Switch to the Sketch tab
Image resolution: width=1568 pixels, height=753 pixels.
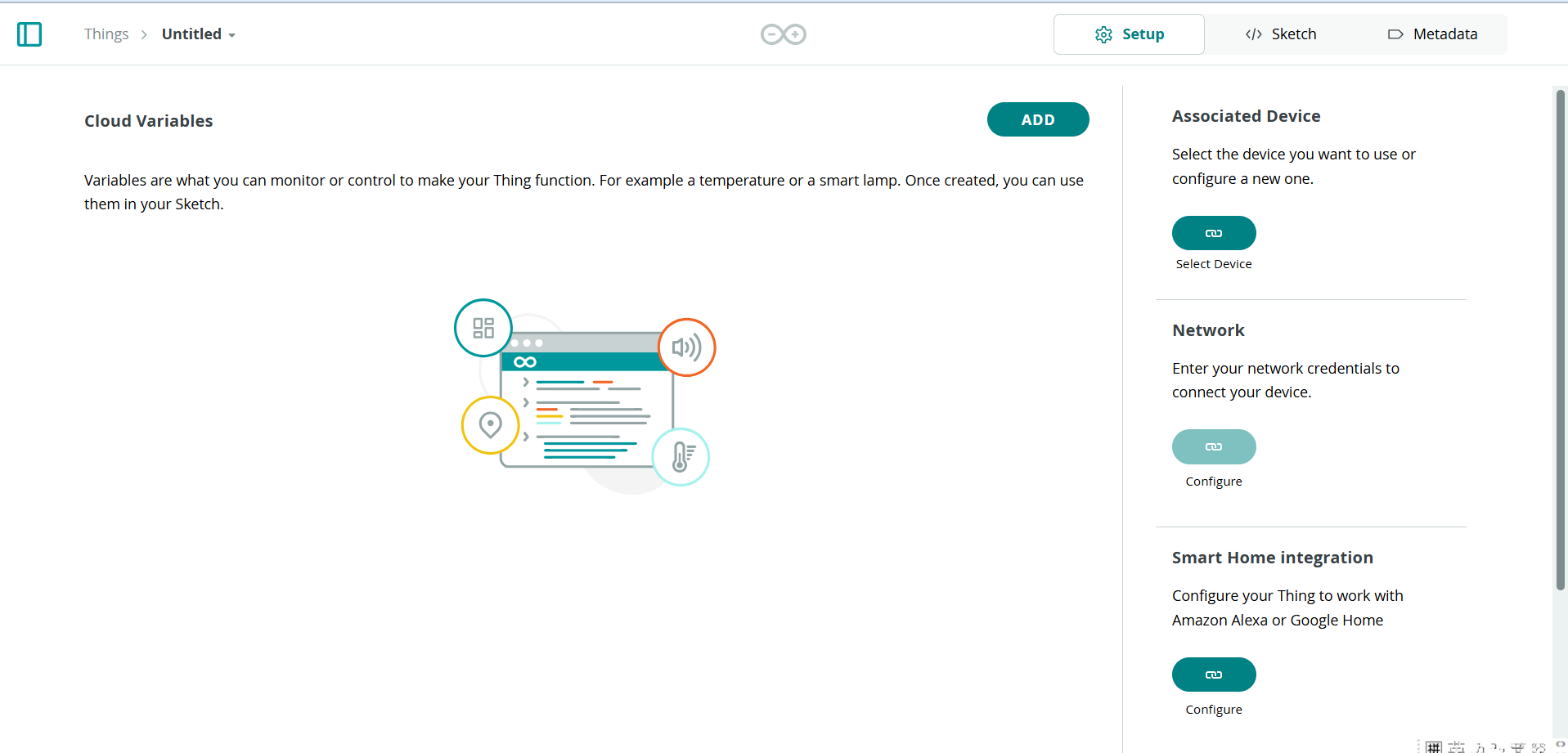(x=1280, y=34)
